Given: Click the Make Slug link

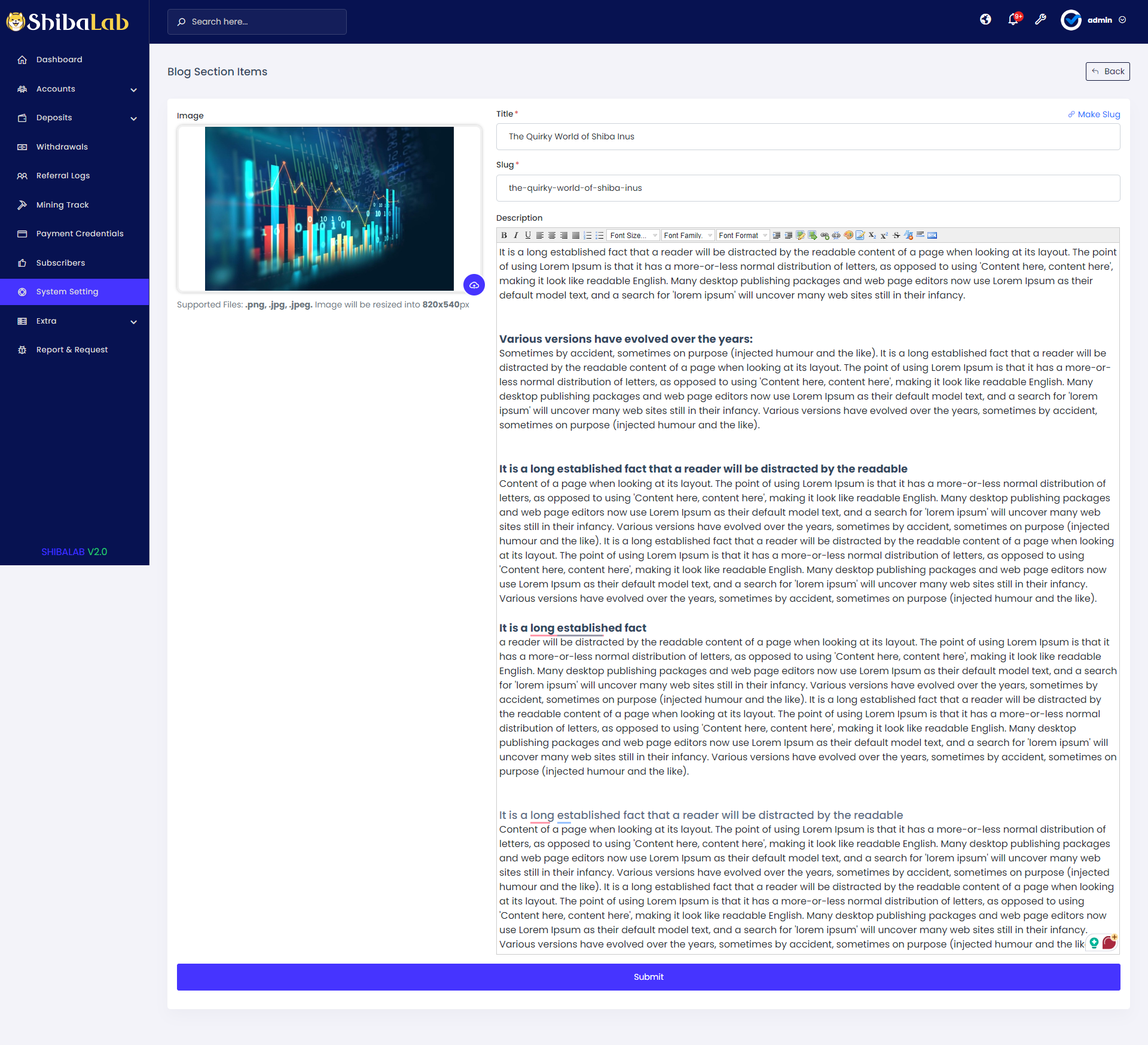Looking at the screenshot, I should pos(1094,114).
